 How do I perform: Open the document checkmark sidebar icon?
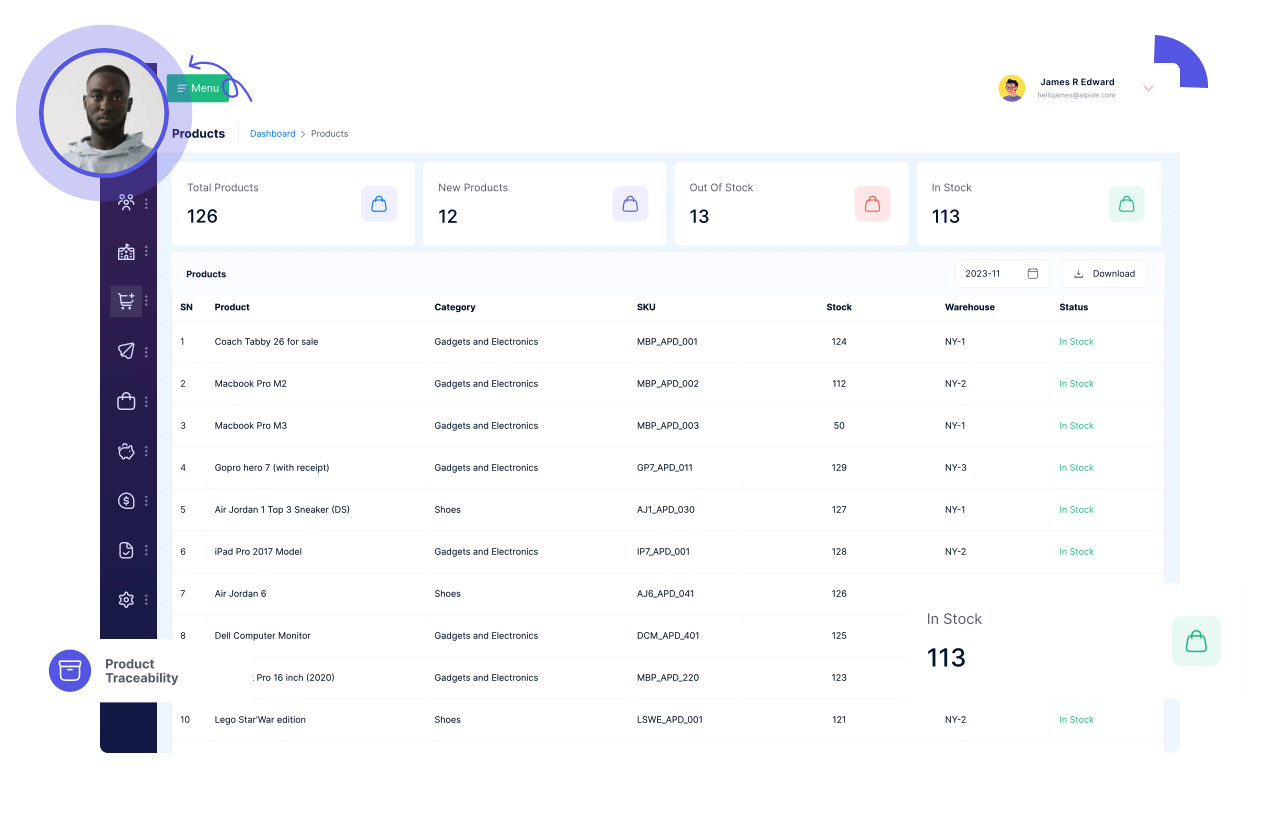(126, 550)
